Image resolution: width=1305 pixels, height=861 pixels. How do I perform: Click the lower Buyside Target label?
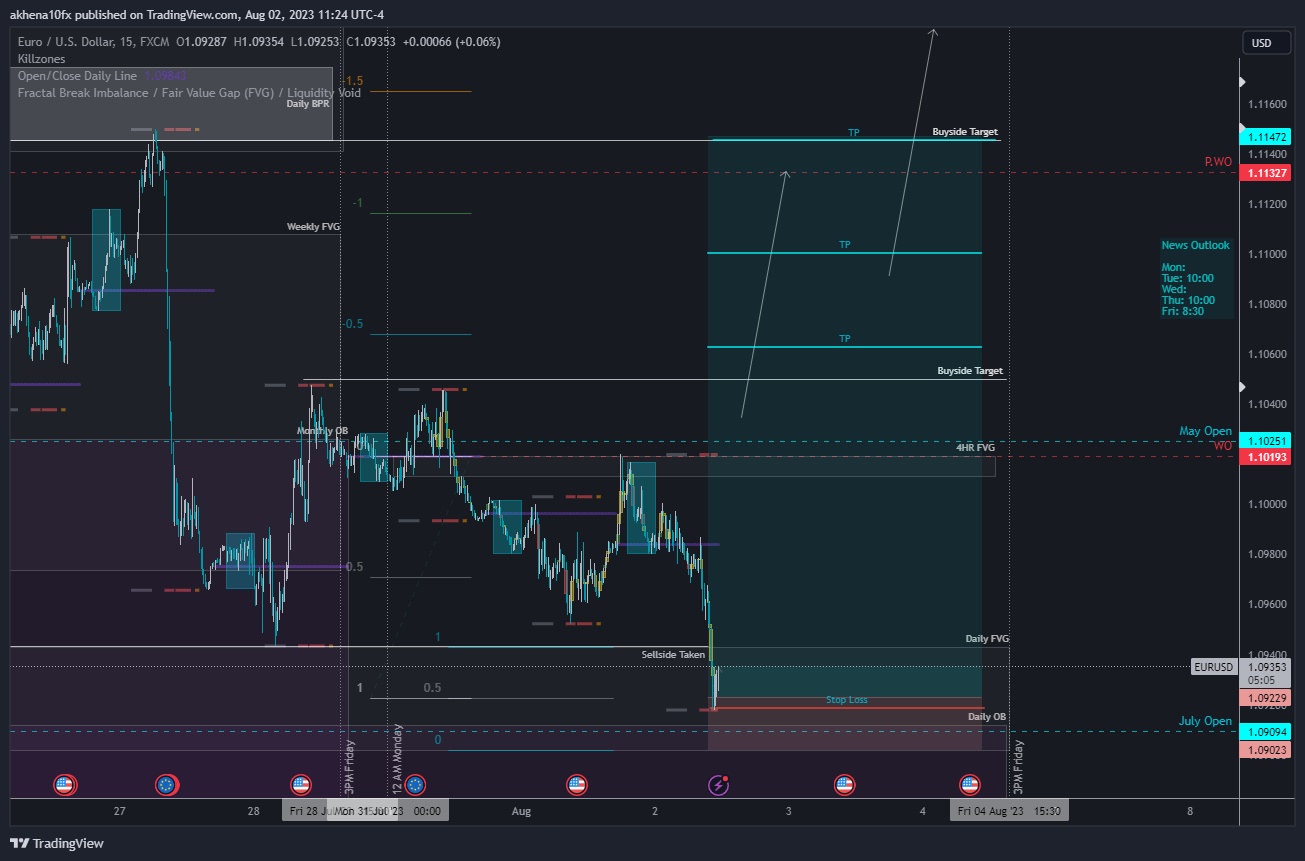(x=970, y=371)
